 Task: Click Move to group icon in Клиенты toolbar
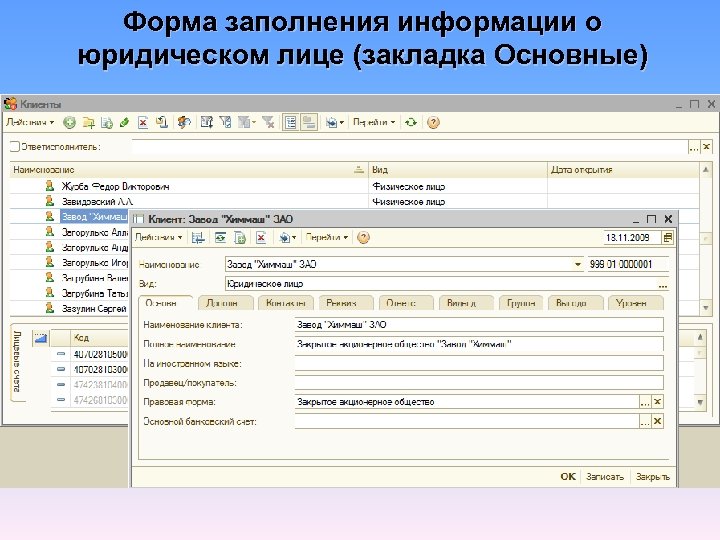162,123
